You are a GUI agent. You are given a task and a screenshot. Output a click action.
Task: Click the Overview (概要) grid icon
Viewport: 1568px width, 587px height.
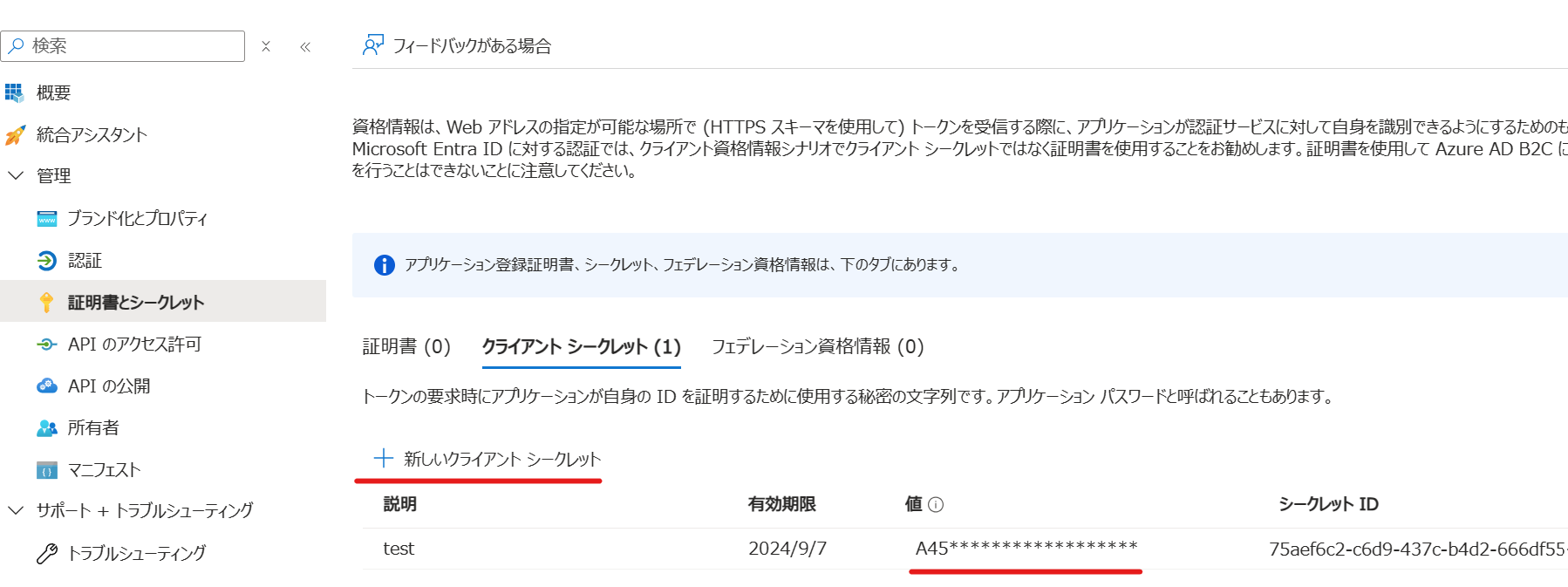coord(15,92)
